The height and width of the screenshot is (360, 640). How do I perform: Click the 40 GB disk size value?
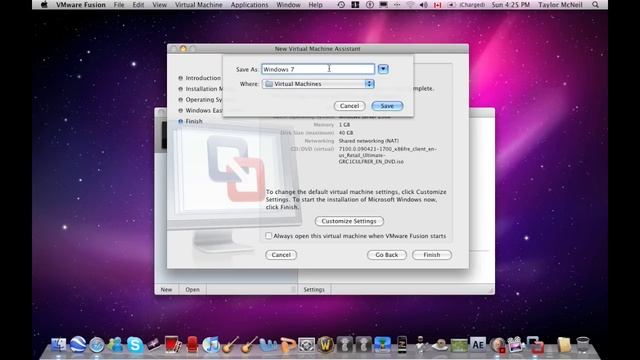(x=346, y=133)
